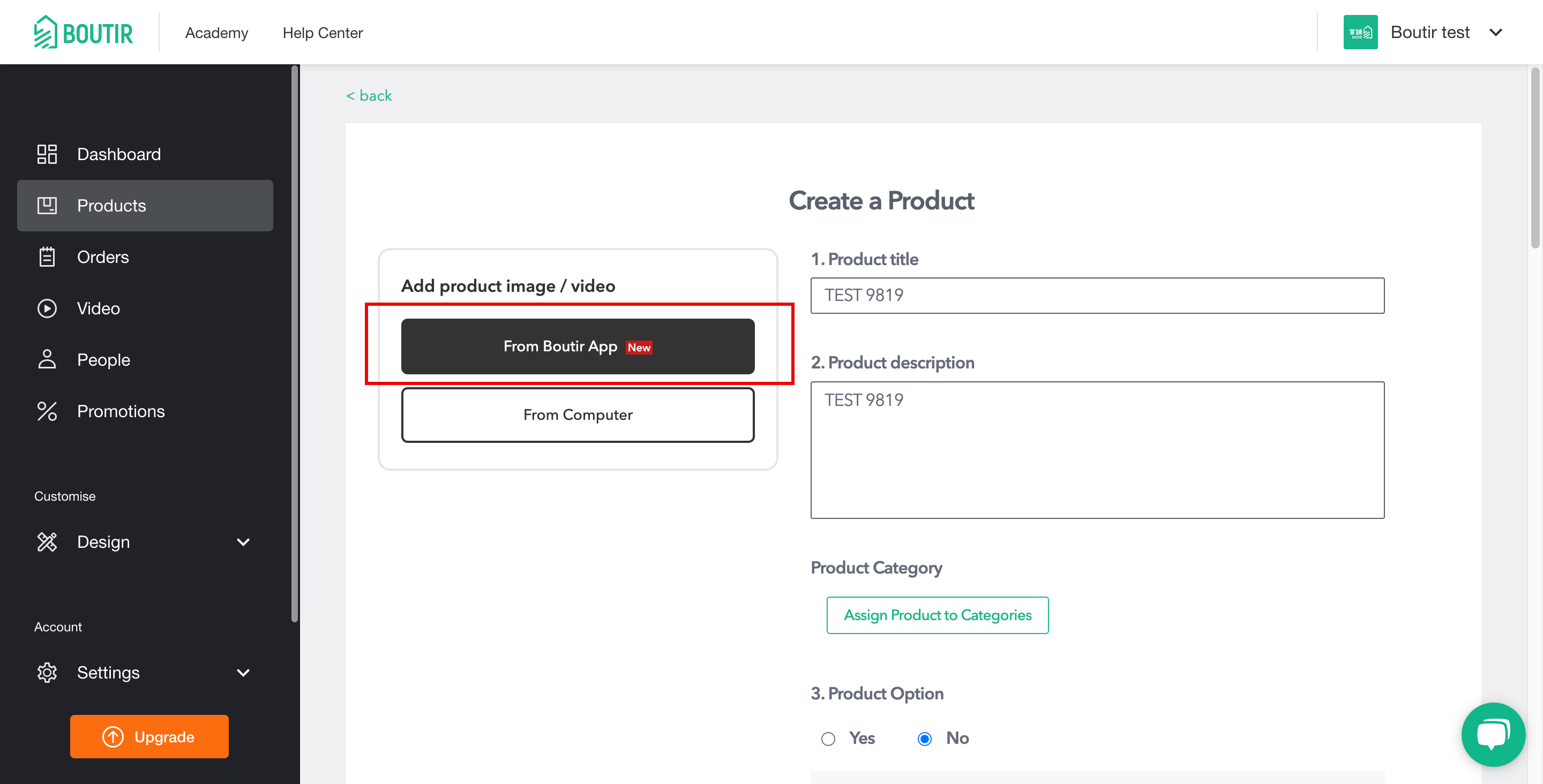Open the Orders section
The height and width of the screenshot is (784, 1543).
coord(145,257)
